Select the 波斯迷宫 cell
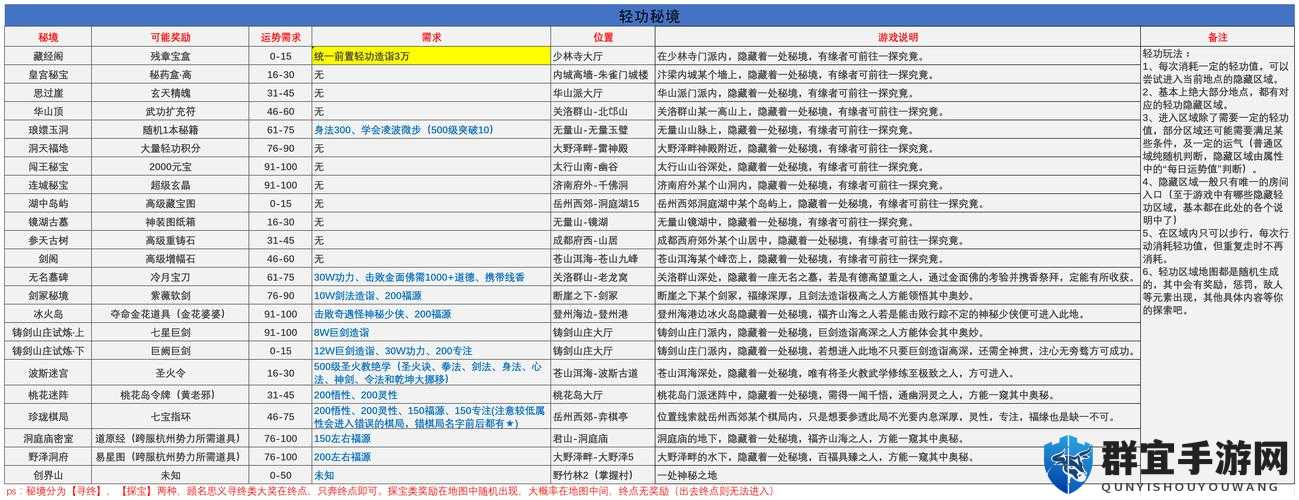 [x=49, y=373]
